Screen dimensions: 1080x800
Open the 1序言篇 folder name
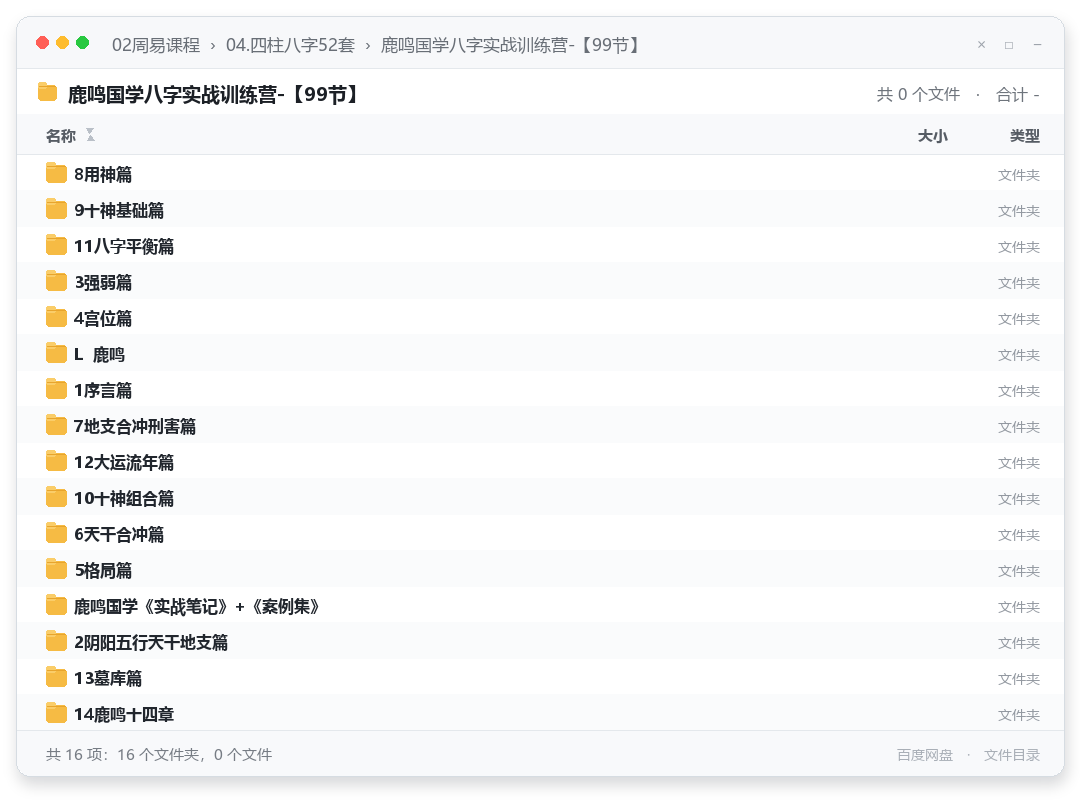[x=103, y=390]
